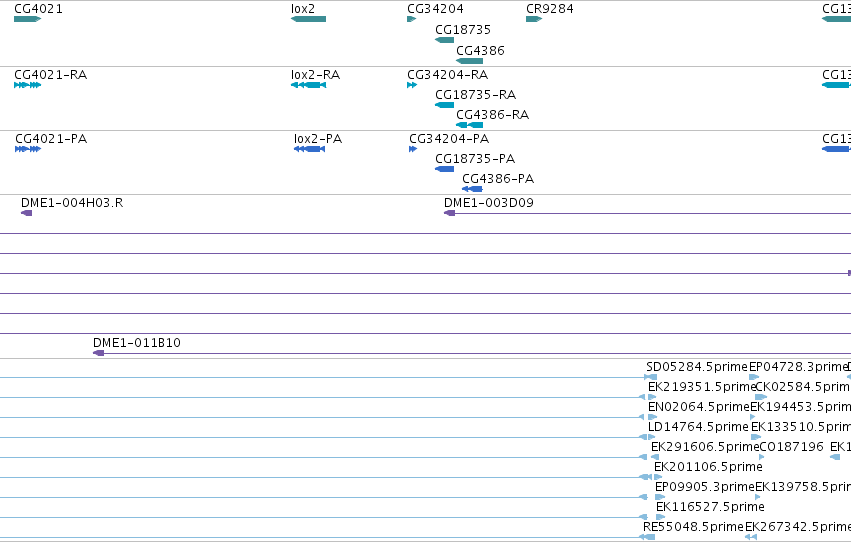Click the CG34204 gene glyph
851x542 pixels.
pyautogui.click(x=411, y=19)
